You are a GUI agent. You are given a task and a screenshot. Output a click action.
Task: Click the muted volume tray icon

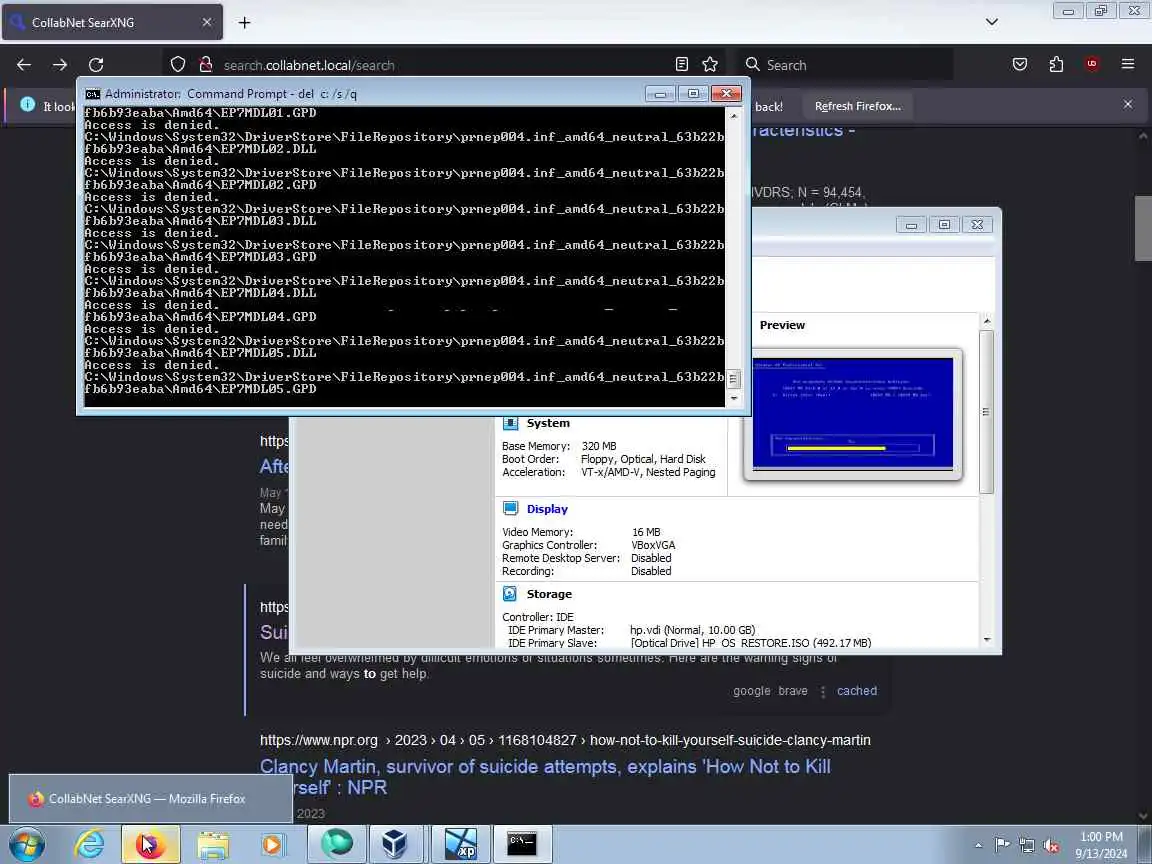tap(1051, 845)
